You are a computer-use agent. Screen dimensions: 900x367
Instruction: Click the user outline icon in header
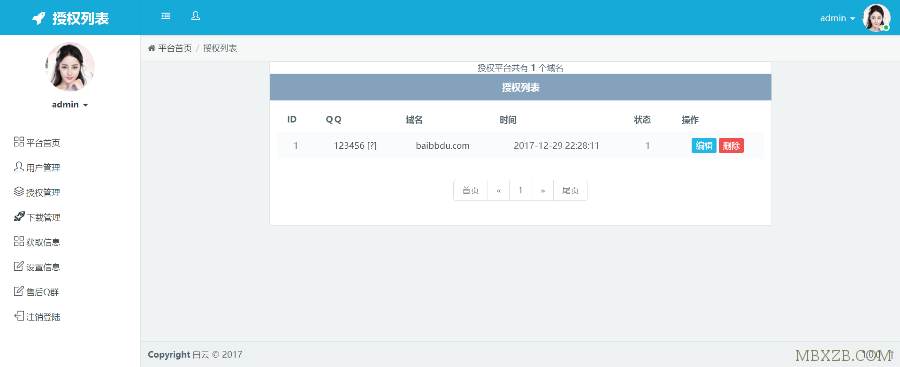pyautogui.click(x=195, y=16)
